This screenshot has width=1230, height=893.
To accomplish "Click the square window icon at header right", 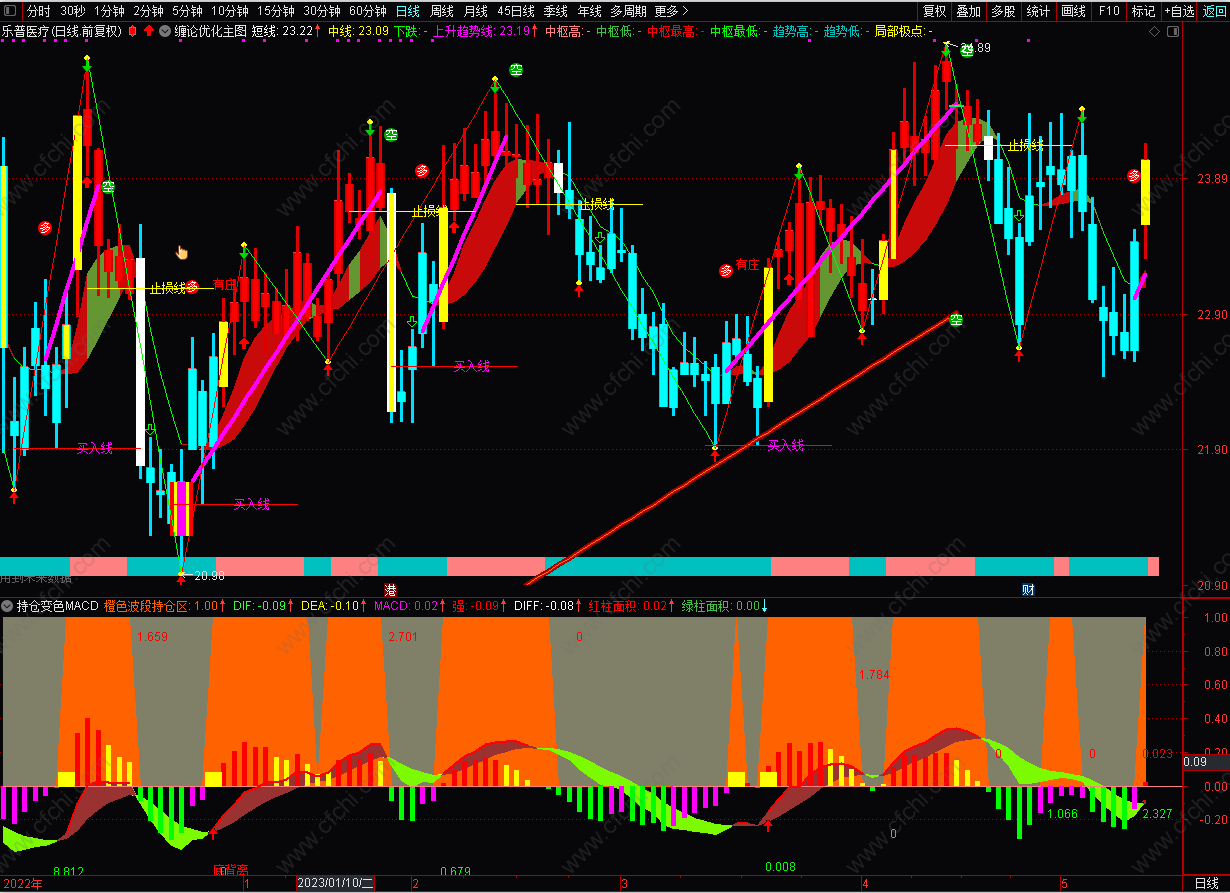I will pos(1173,31).
